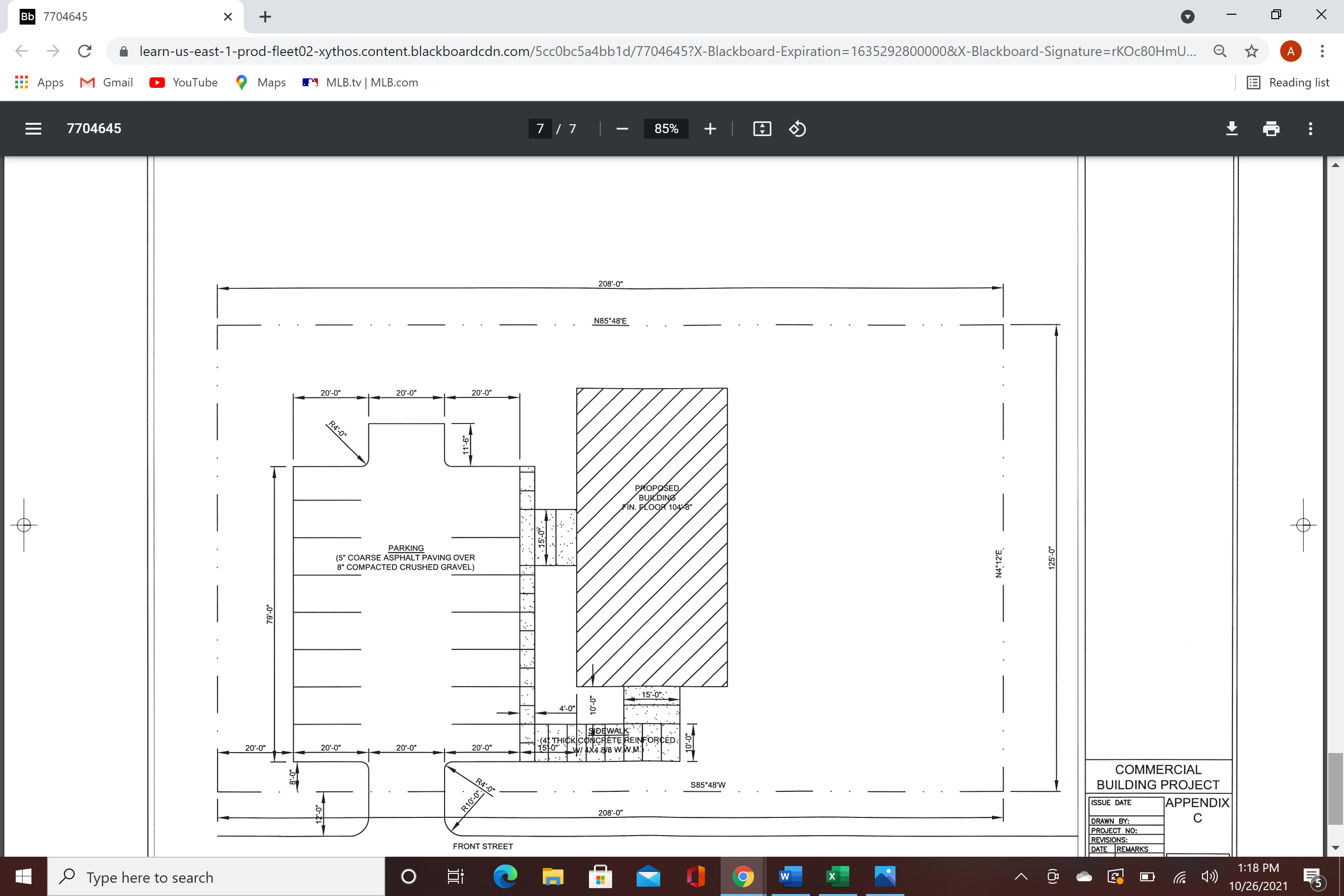Image resolution: width=1344 pixels, height=896 pixels.
Task: Go back in browser history
Action: (x=21, y=51)
